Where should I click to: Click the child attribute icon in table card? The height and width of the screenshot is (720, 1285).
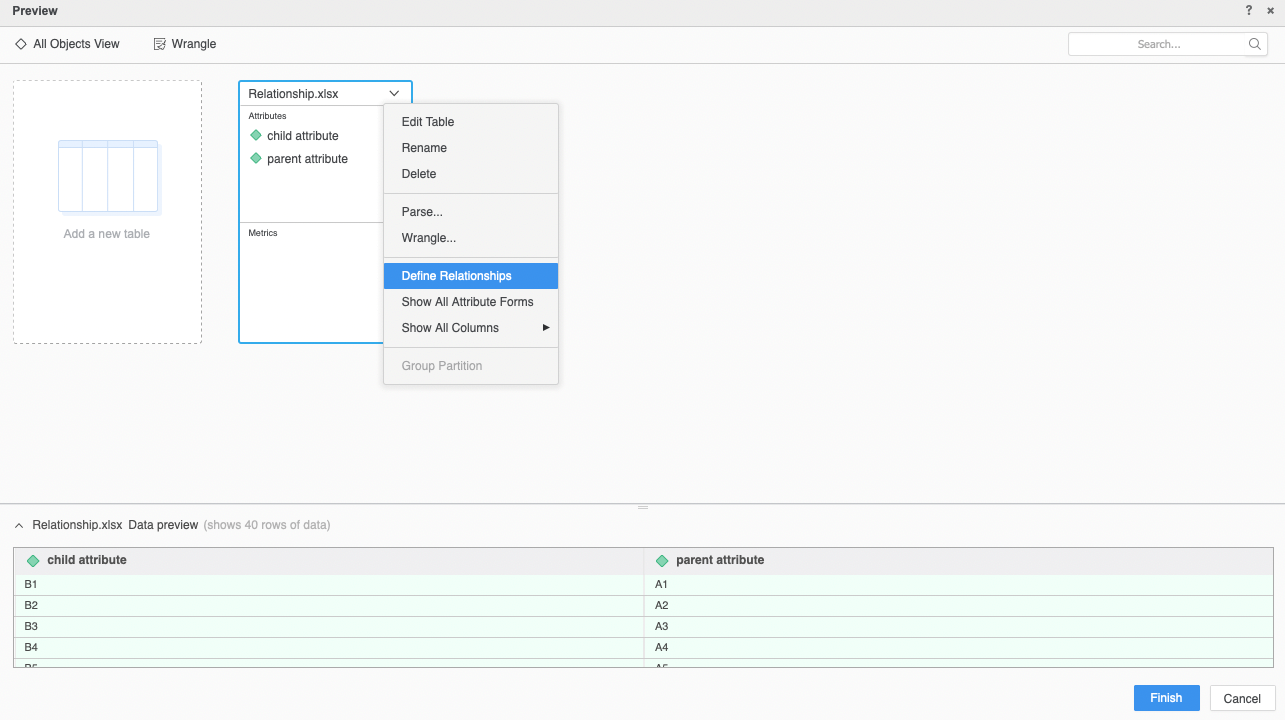256,135
